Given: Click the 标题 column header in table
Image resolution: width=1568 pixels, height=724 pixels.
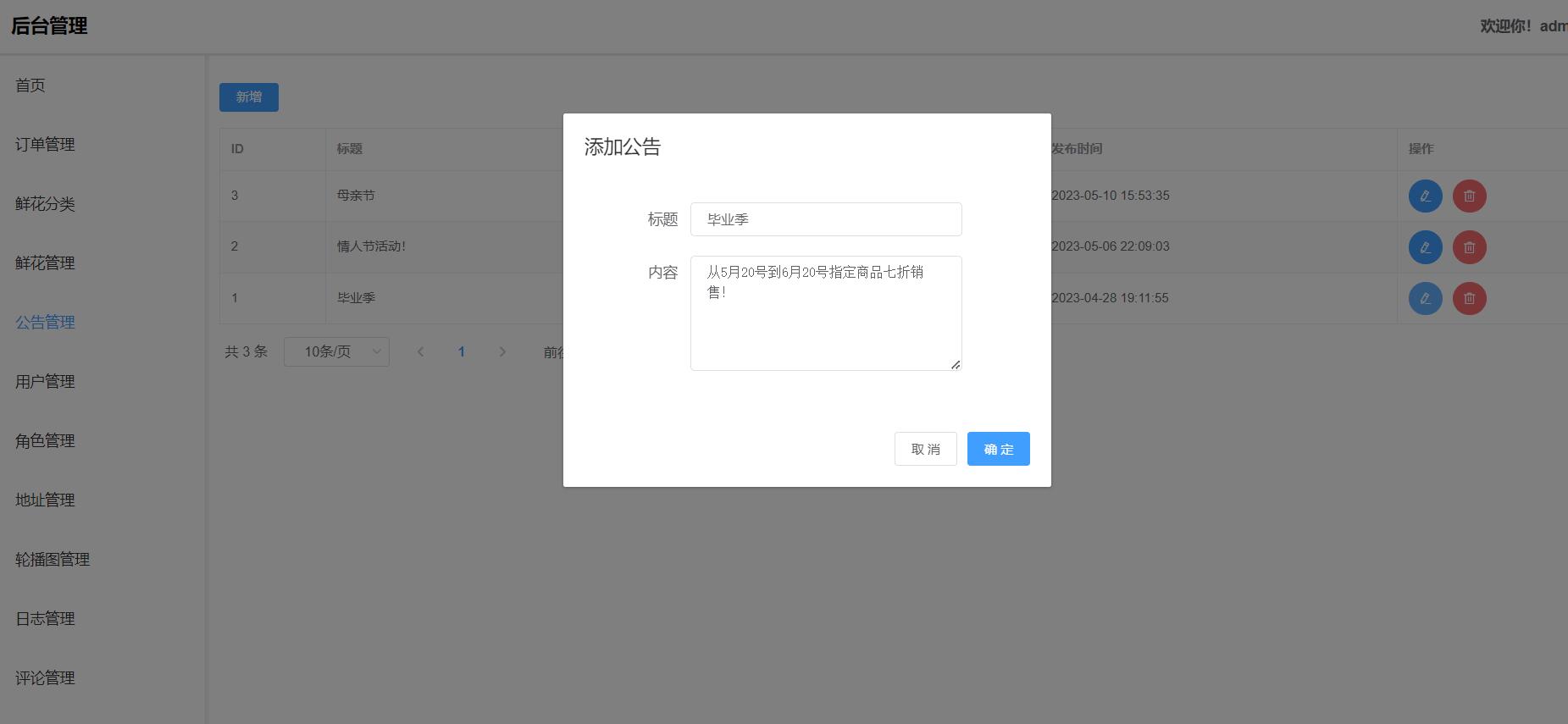Looking at the screenshot, I should coord(349,149).
